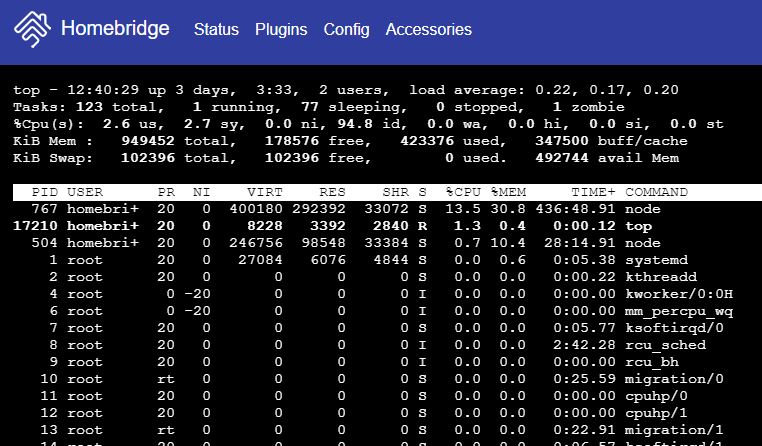
Task: Click the systemd command name
Action: (657, 260)
